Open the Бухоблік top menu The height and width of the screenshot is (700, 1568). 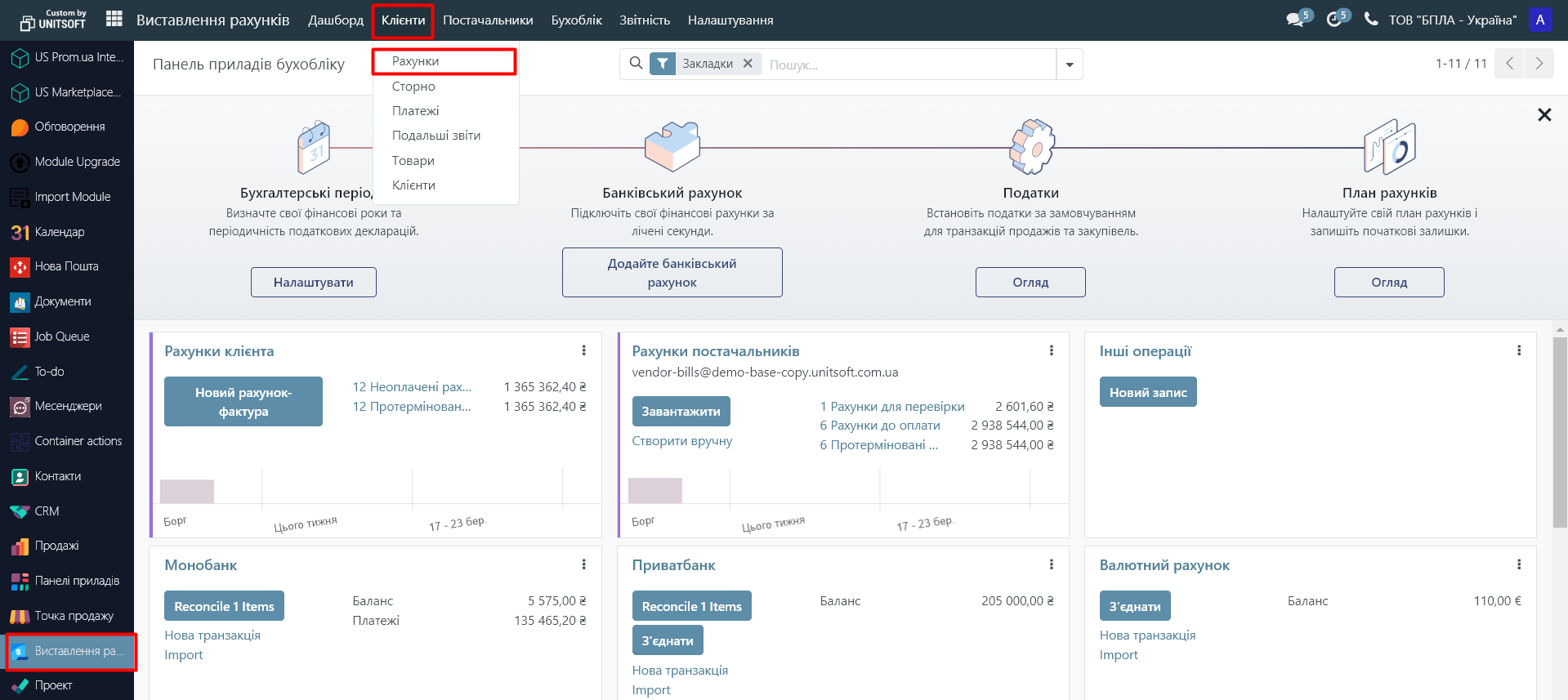coord(576,20)
